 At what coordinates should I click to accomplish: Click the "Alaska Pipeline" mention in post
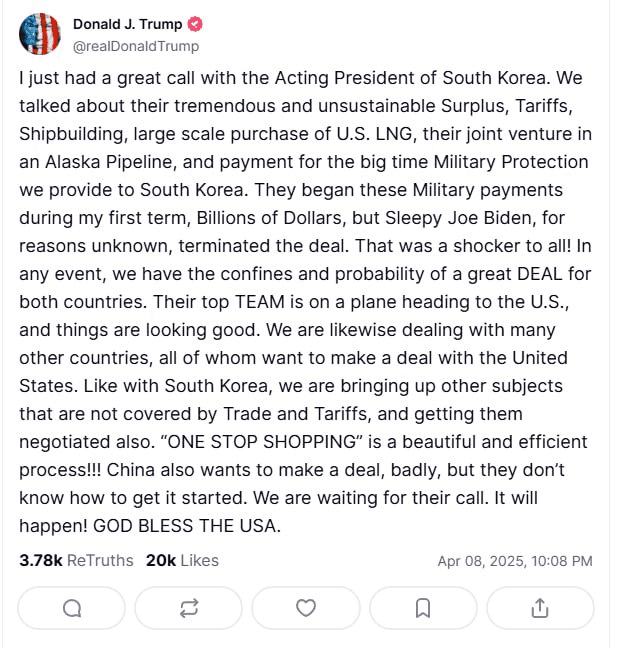pyautogui.click(x=108, y=162)
